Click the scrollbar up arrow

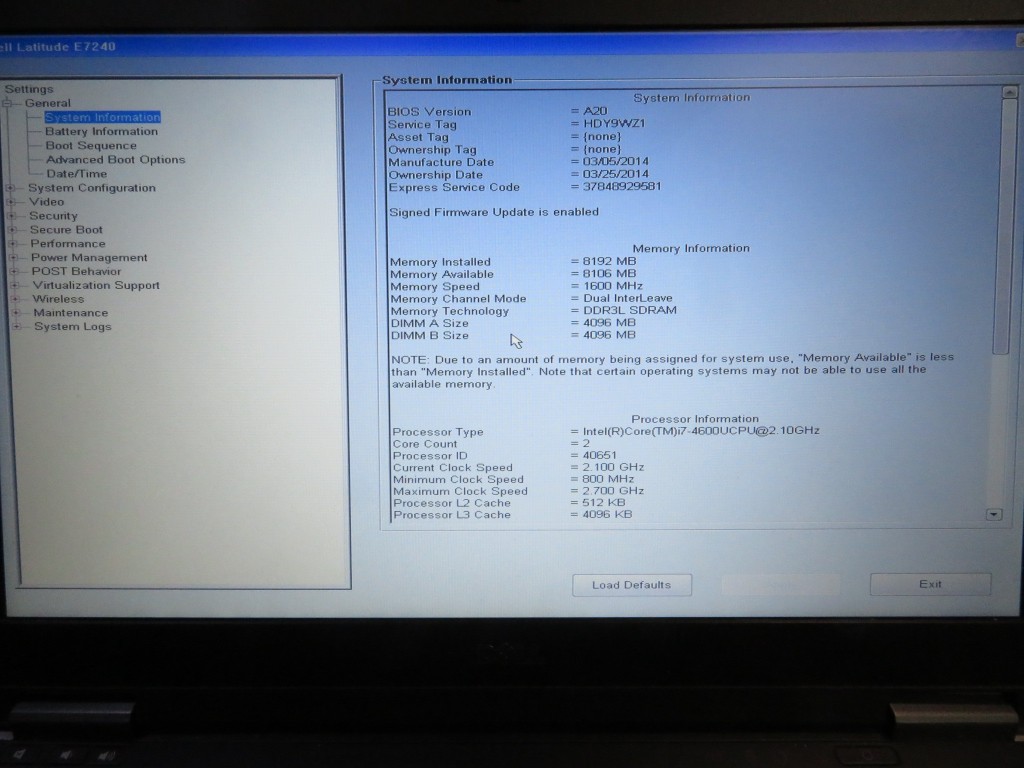coord(1009,92)
